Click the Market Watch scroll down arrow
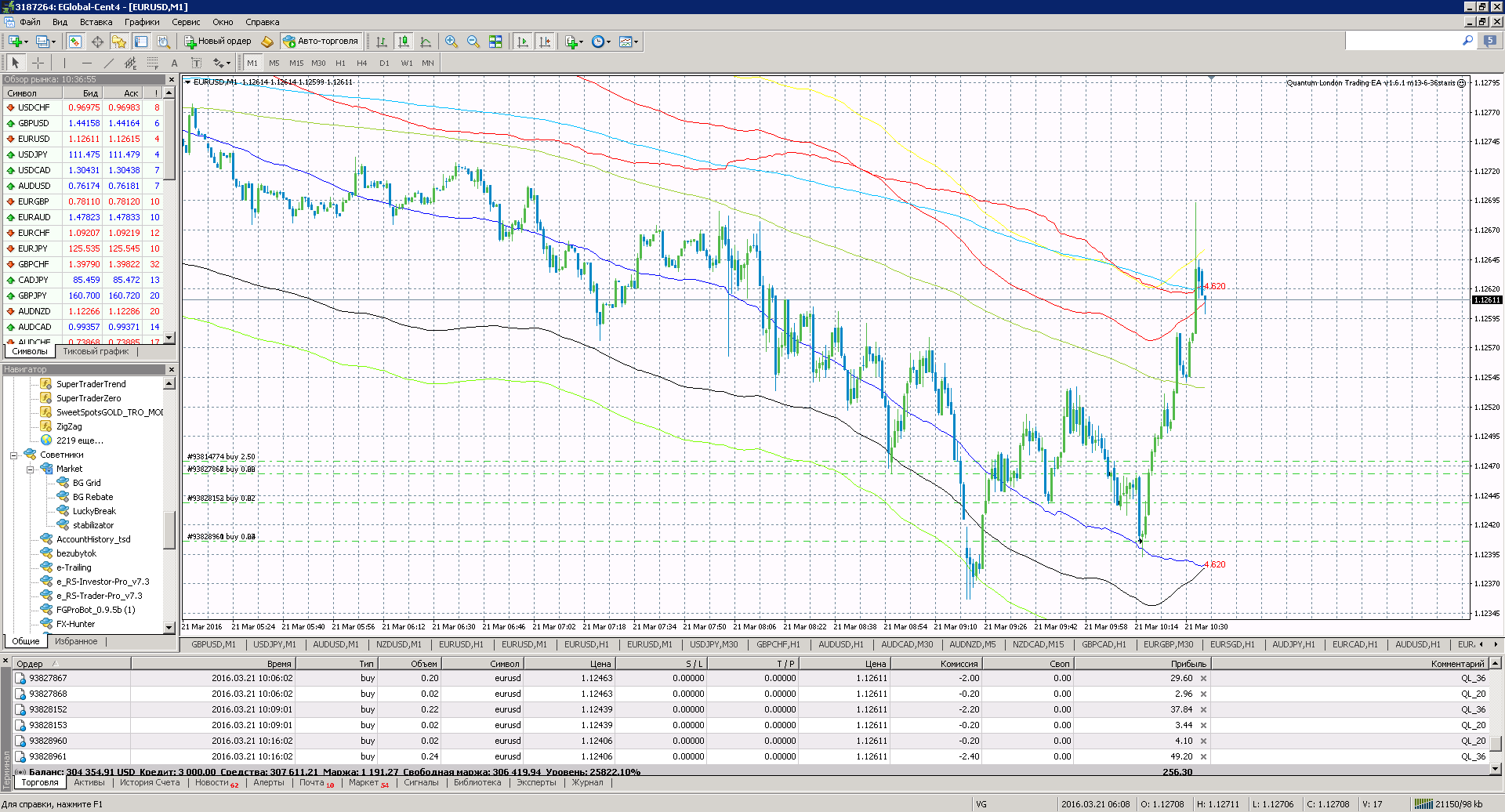Viewport: 1505px width, 812px height. pos(169,338)
